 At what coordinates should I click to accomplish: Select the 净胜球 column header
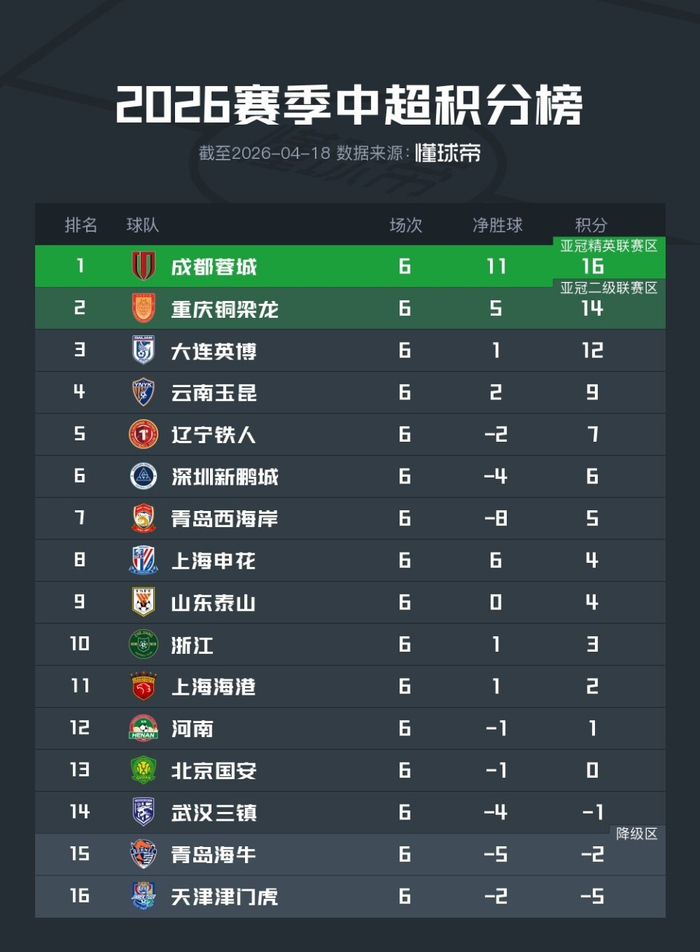(x=497, y=225)
